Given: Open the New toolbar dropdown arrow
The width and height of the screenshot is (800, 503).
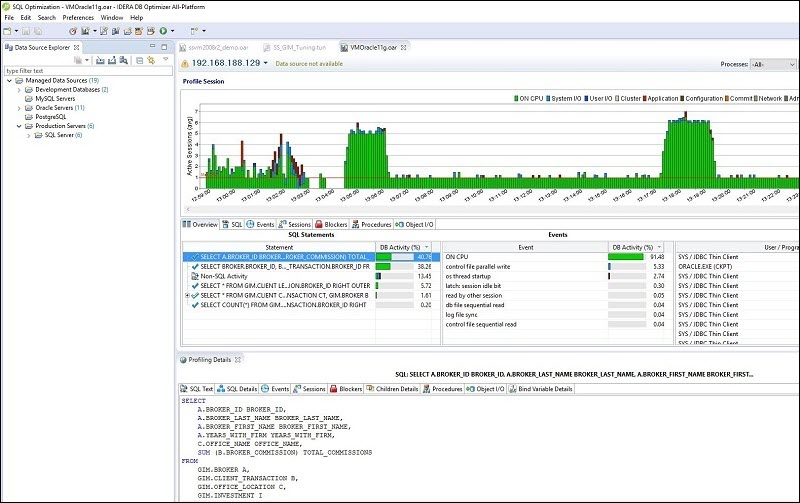Looking at the screenshot, I should coord(16,31).
